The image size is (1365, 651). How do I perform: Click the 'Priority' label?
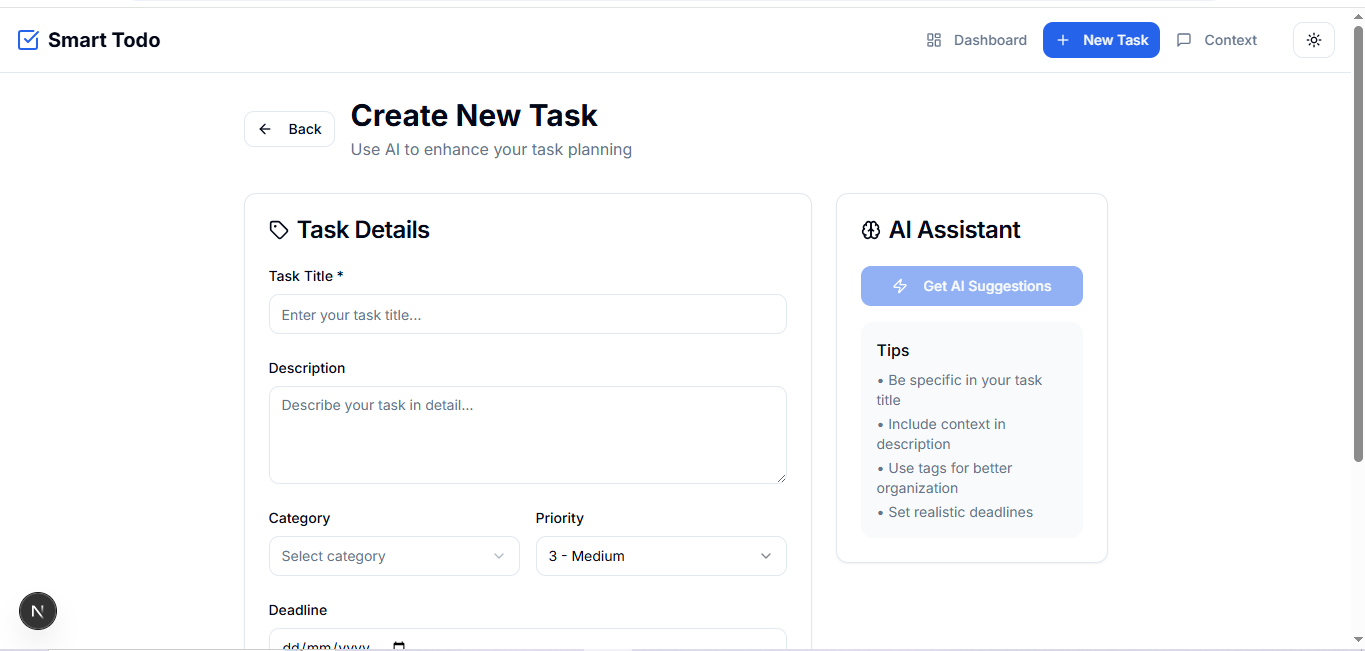point(560,518)
